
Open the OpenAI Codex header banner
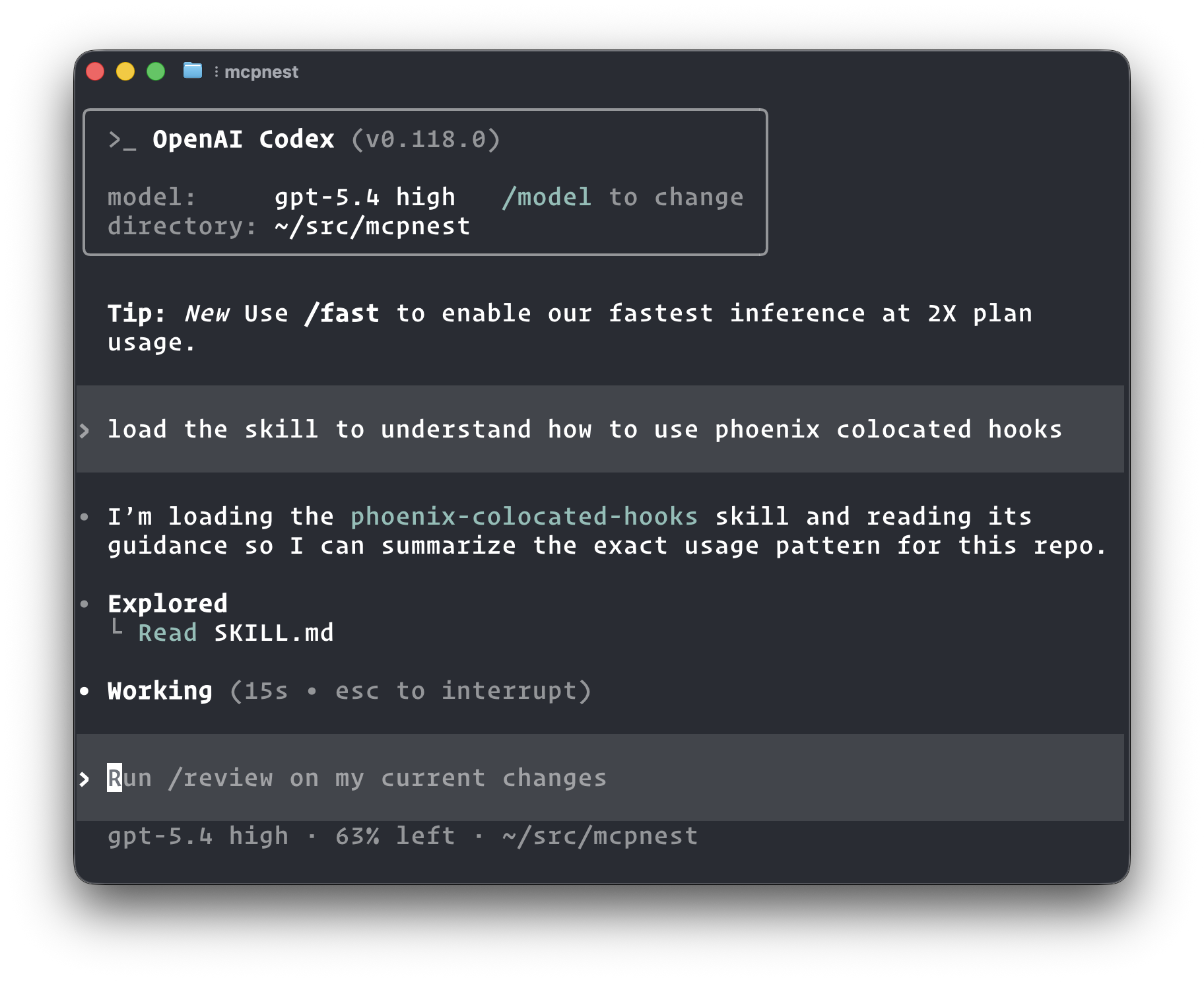pos(243,139)
